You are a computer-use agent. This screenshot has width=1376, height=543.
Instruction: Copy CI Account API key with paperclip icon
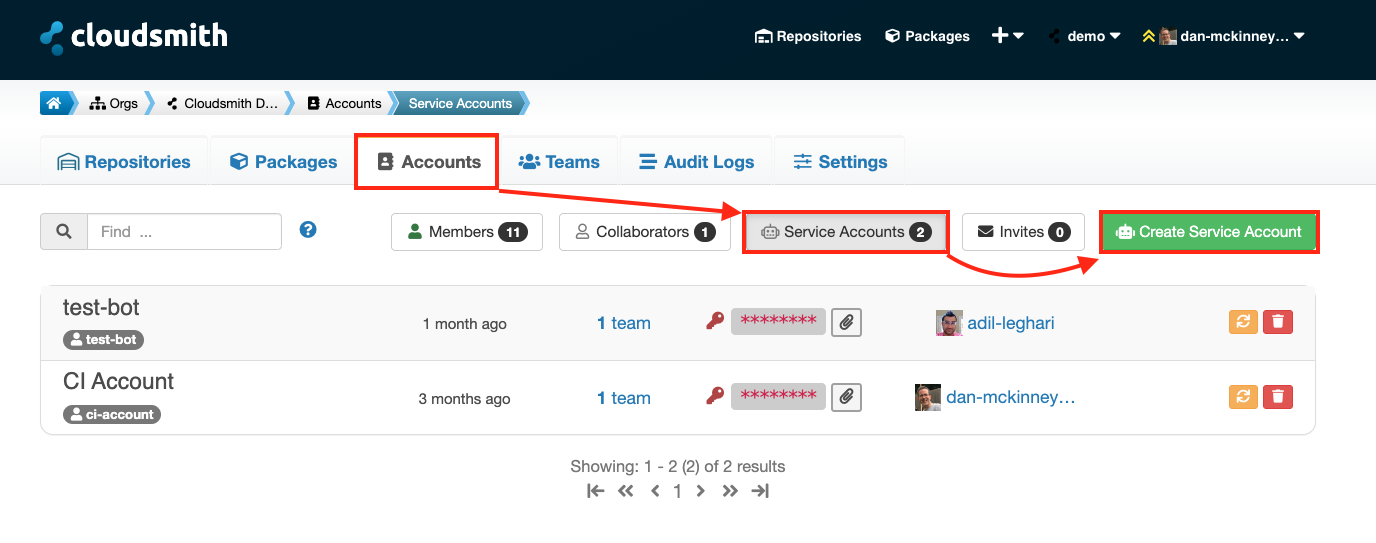pos(846,397)
